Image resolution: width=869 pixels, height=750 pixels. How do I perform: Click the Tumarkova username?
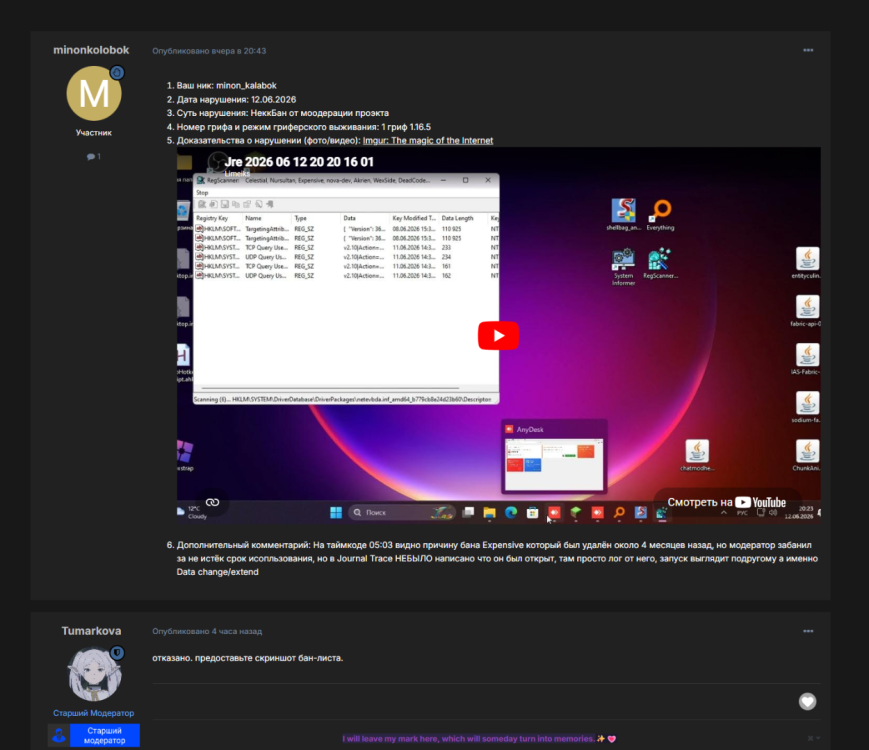click(91, 631)
